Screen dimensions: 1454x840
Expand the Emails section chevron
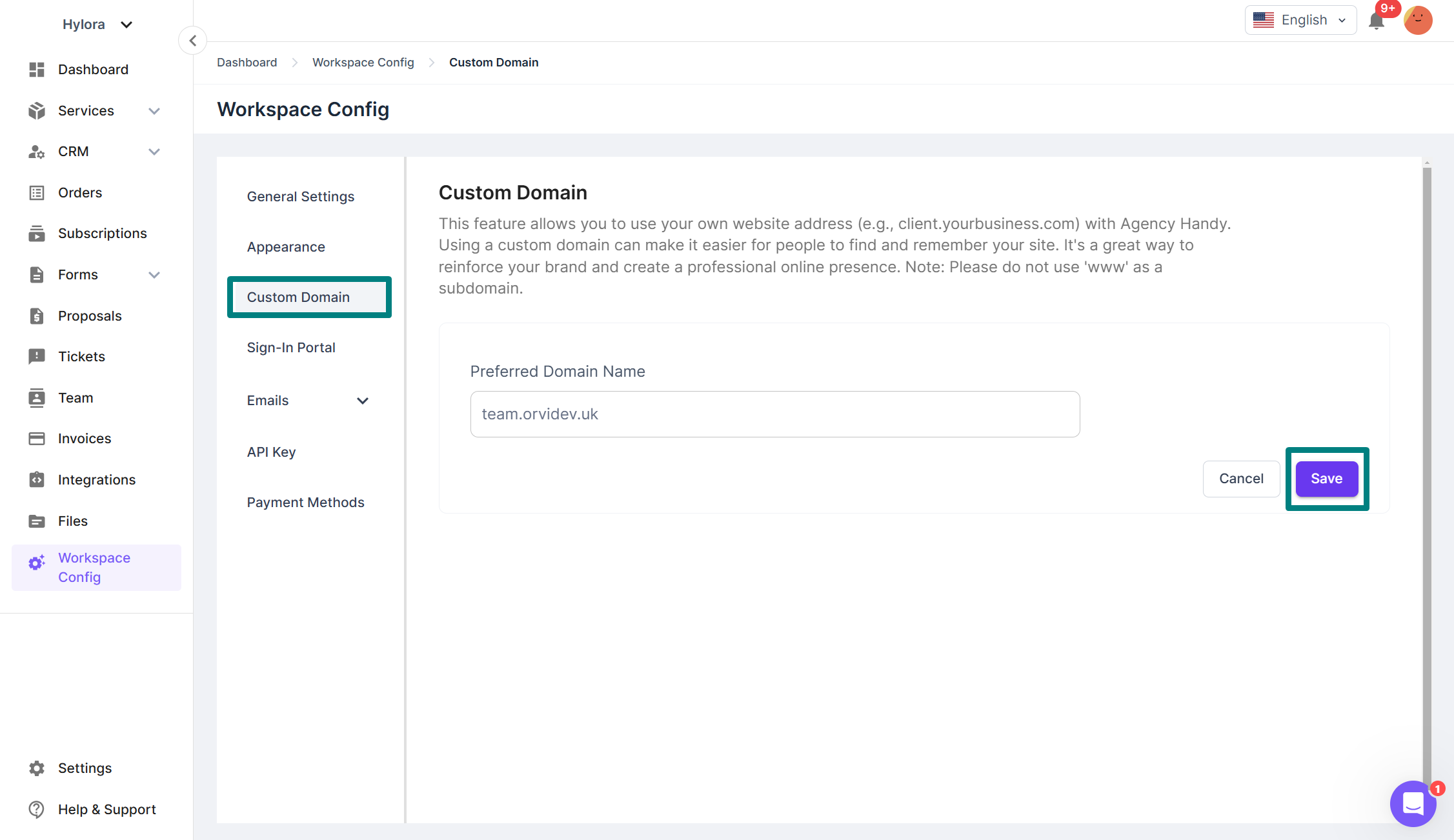point(363,401)
